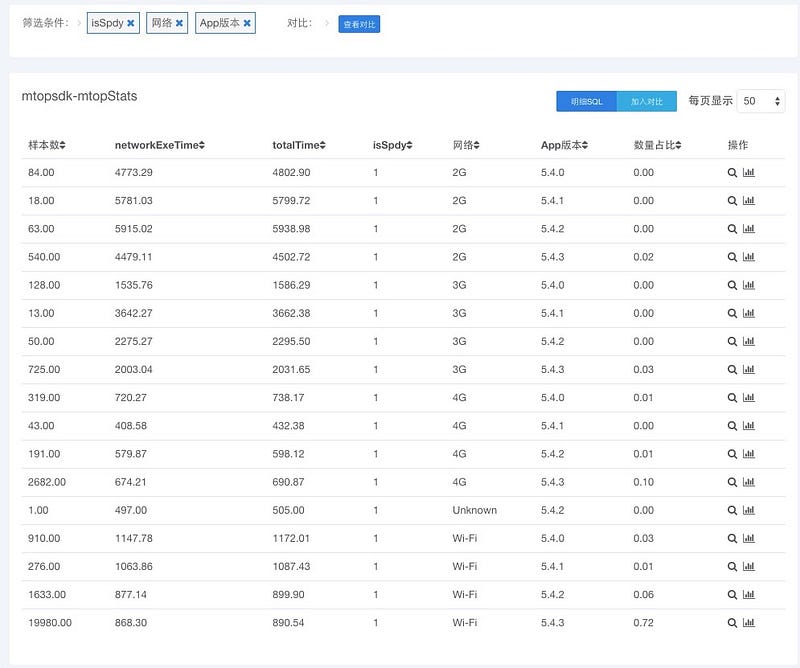This screenshot has height=668, width=800.
Task: Click search icon in 13.00 sample row
Action: coord(732,313)
